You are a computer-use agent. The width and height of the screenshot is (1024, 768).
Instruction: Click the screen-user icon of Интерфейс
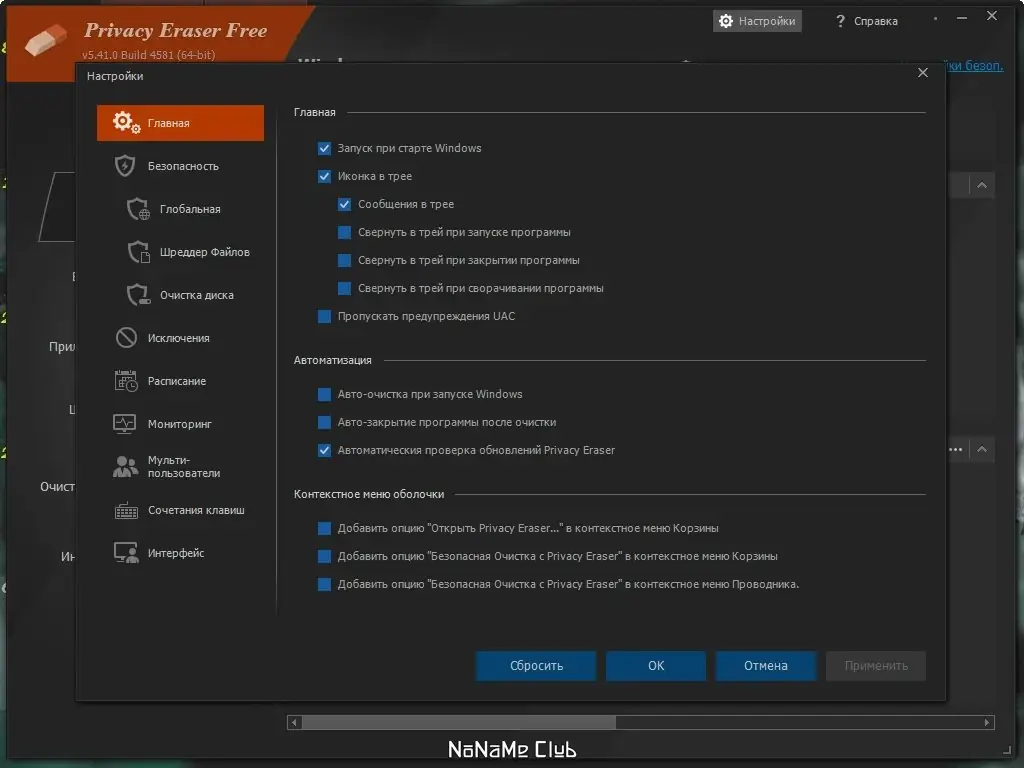[x=126, y=553]
